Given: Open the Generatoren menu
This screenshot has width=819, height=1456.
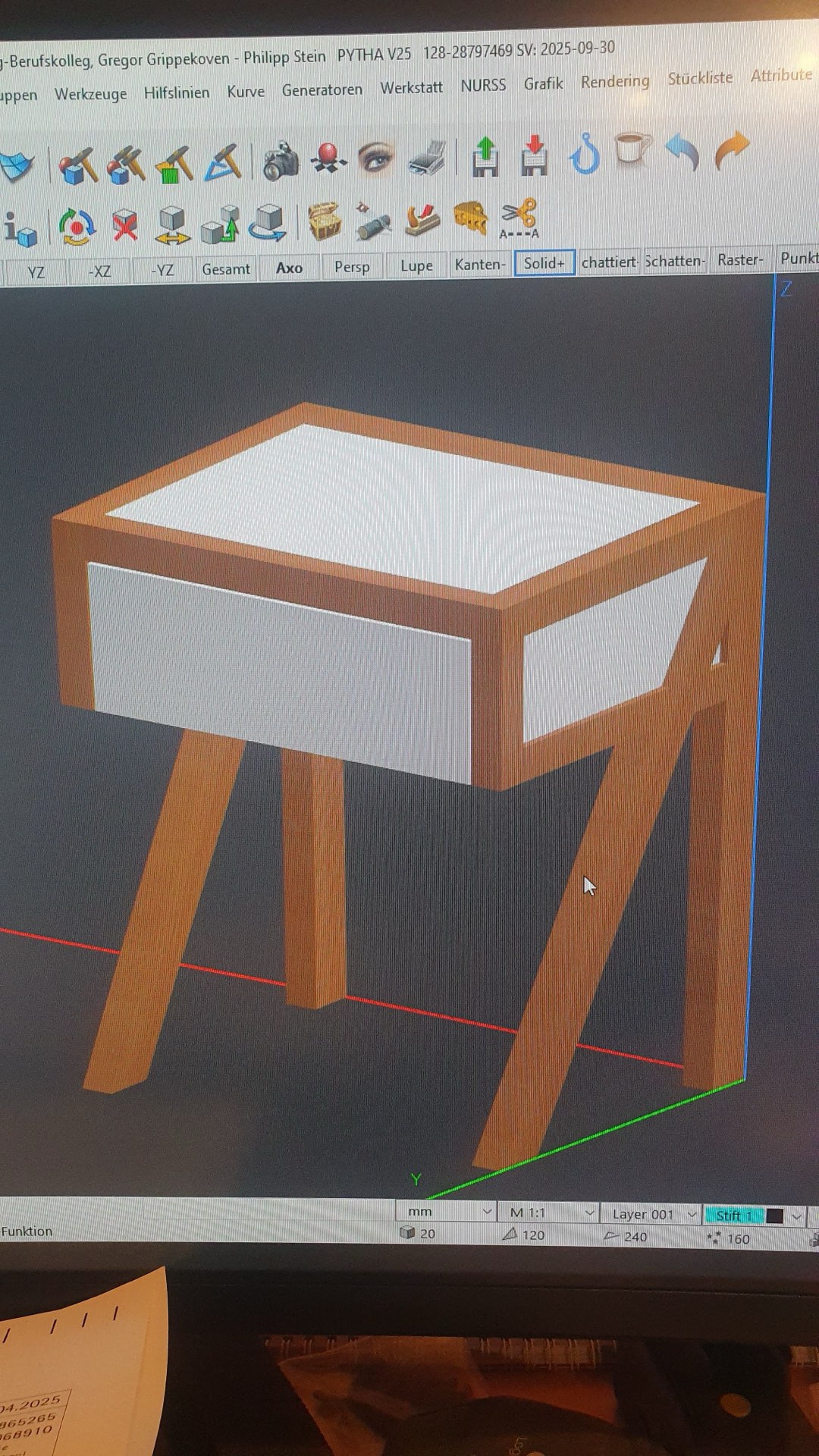Looking at the screenshot, I should click(x=322, y=89).
